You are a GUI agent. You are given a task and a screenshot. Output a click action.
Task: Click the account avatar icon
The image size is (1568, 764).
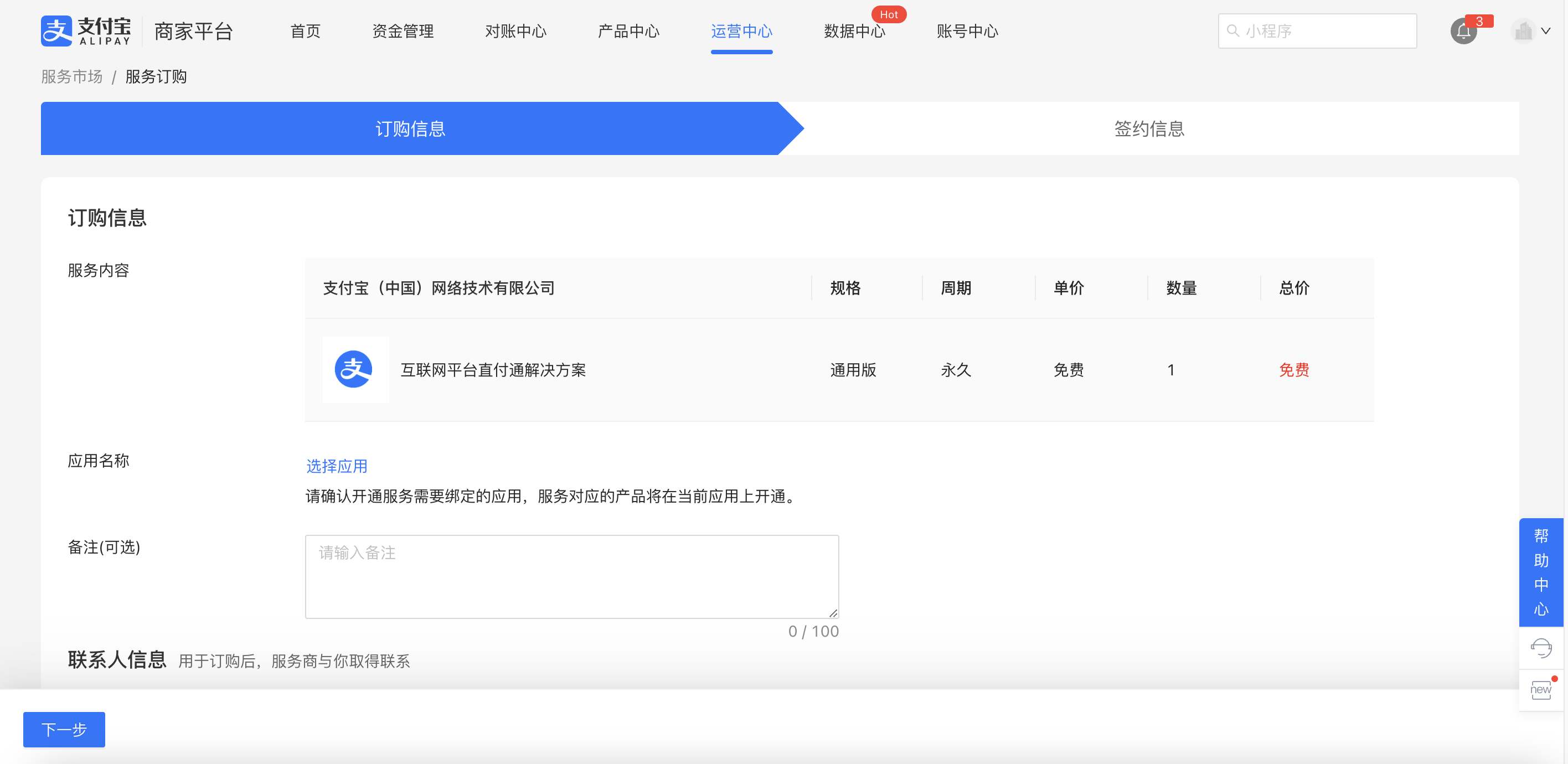click(x=1523, y=31)
